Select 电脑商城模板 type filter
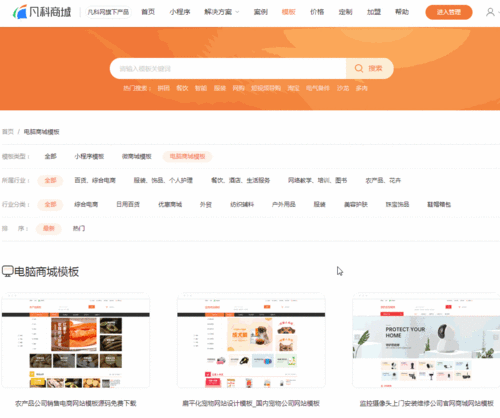500x418 pixels. [187, 156]
